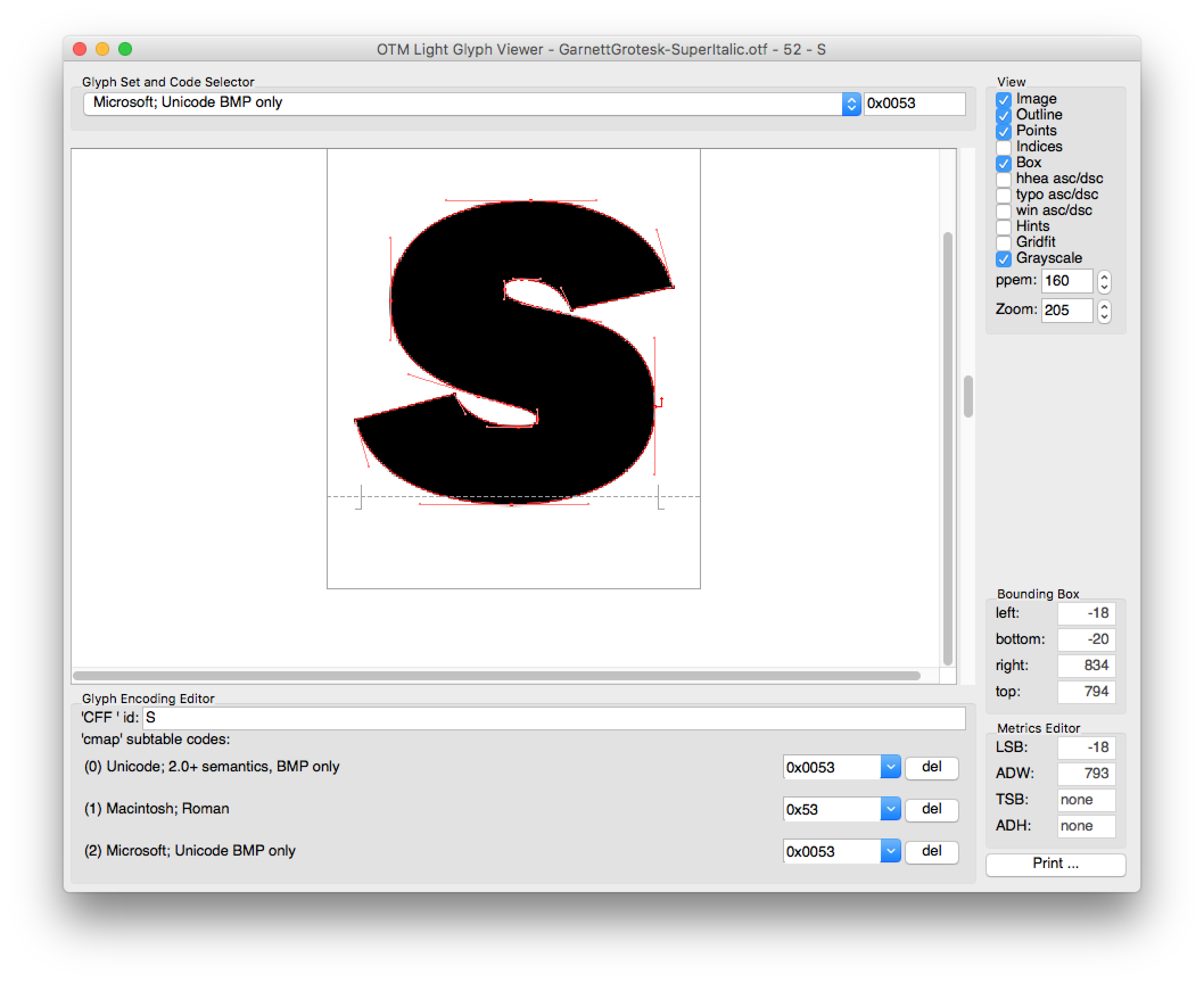
Task: Delete the Unicode 2.0+ cmap code
Action: (931, 767)
